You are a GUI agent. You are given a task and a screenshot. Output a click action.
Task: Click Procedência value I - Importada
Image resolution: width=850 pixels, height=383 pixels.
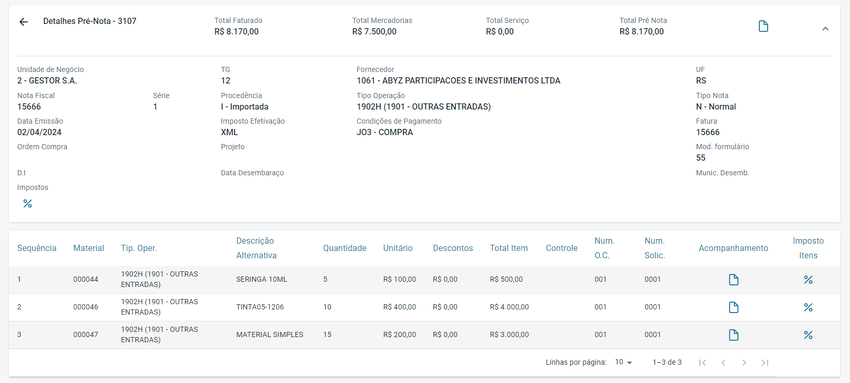(x=244, y=107)
